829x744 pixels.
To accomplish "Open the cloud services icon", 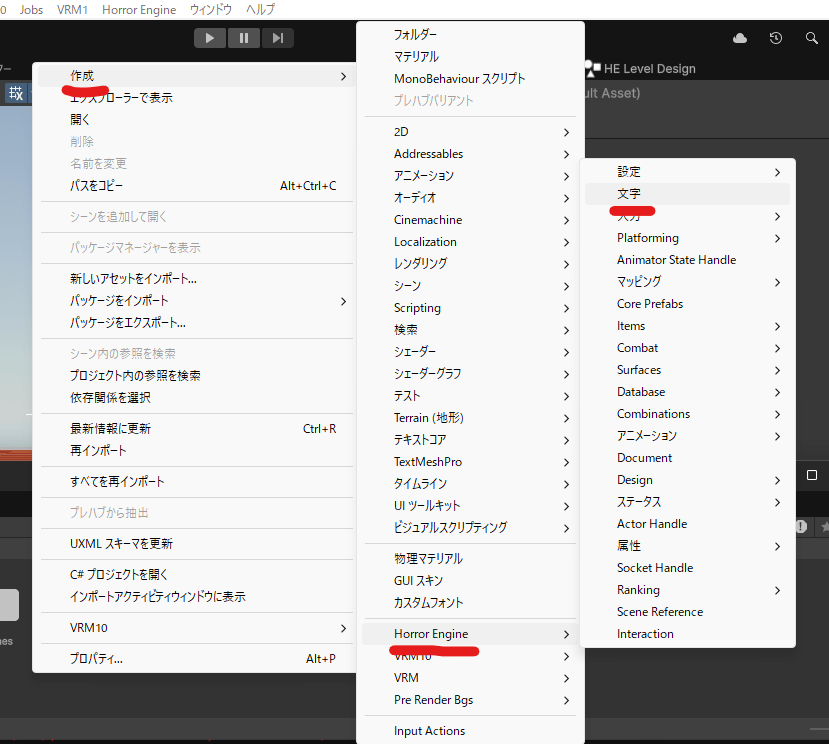I will (x=740, y=38).
